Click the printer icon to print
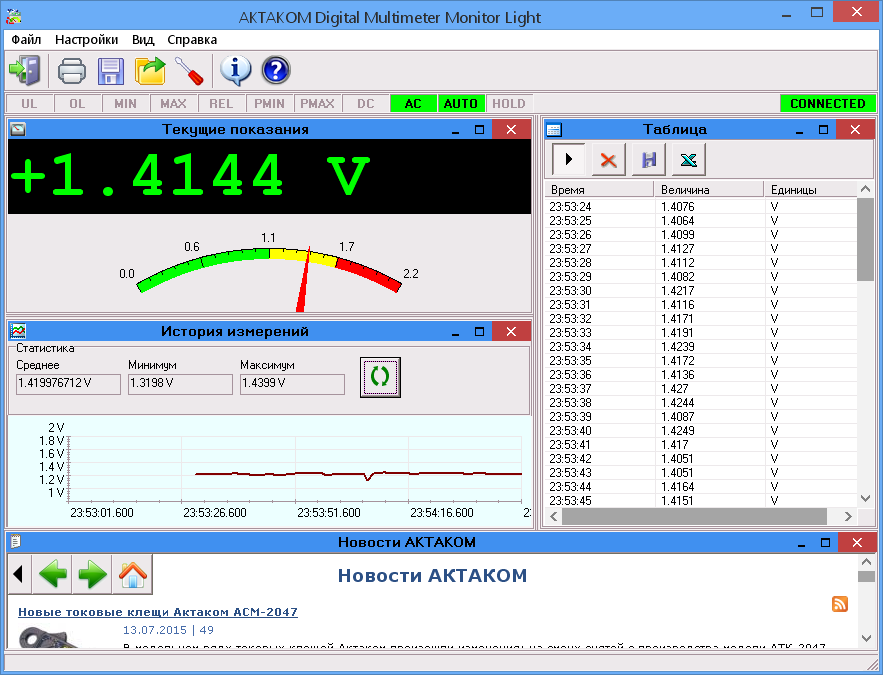Viewport: 883px width, 675px height. (x=72, y=70)
